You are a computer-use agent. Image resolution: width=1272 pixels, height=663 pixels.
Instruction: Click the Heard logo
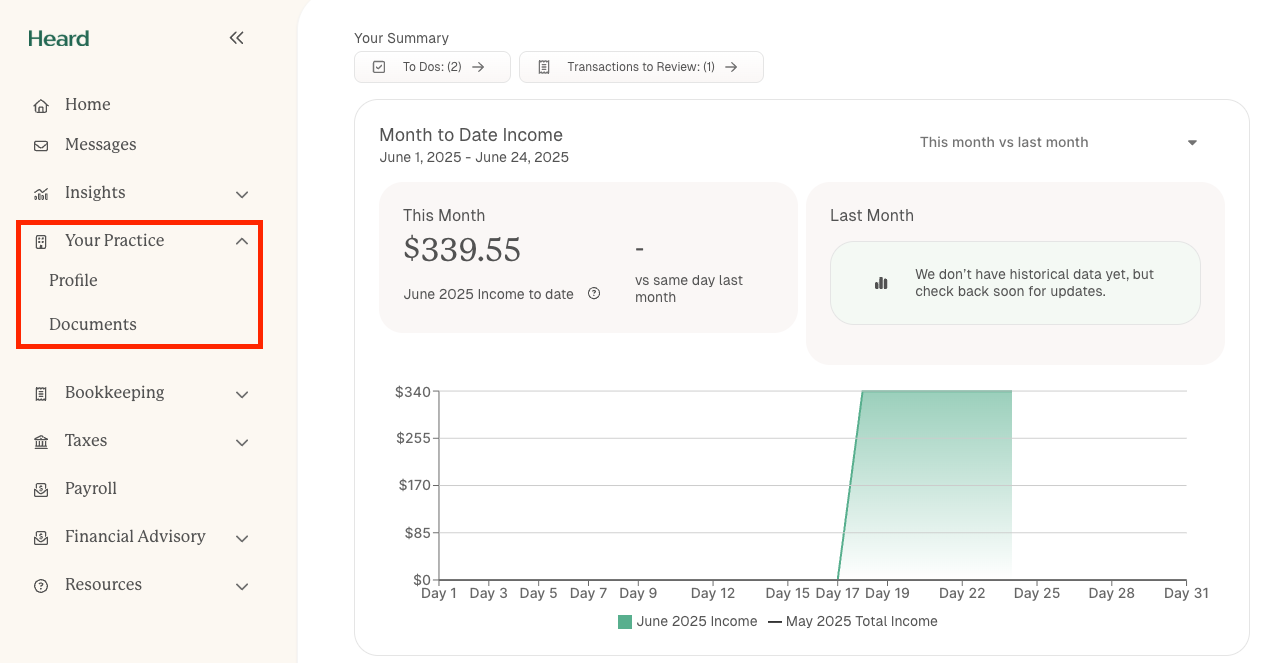[x=57, y=38]
